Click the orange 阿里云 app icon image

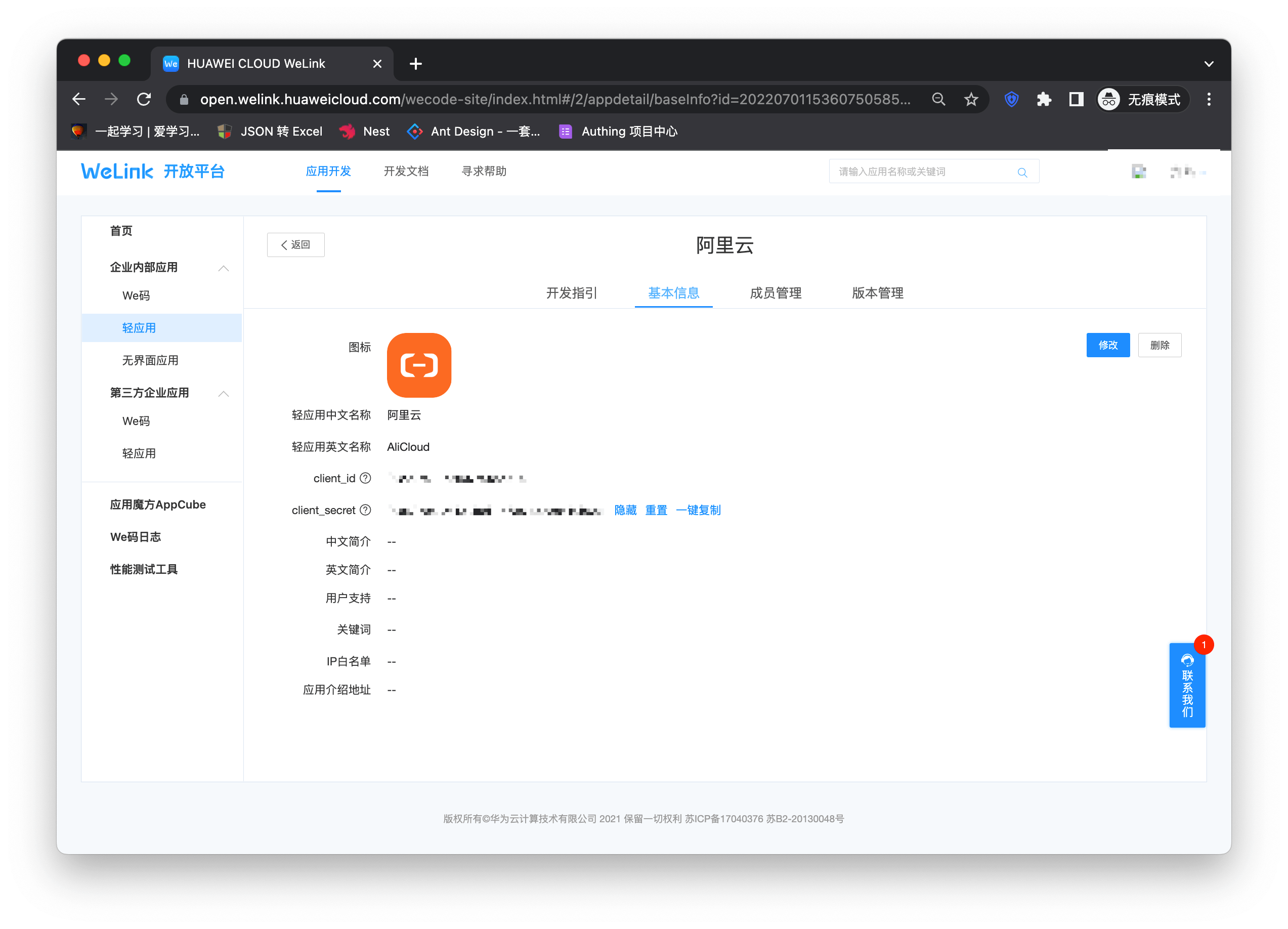[x=418, y=364]
